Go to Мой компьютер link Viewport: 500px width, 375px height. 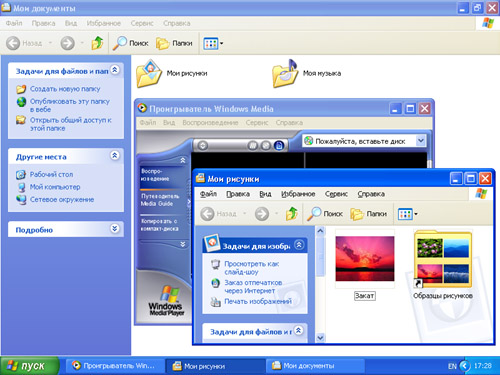tap(55, 187)
